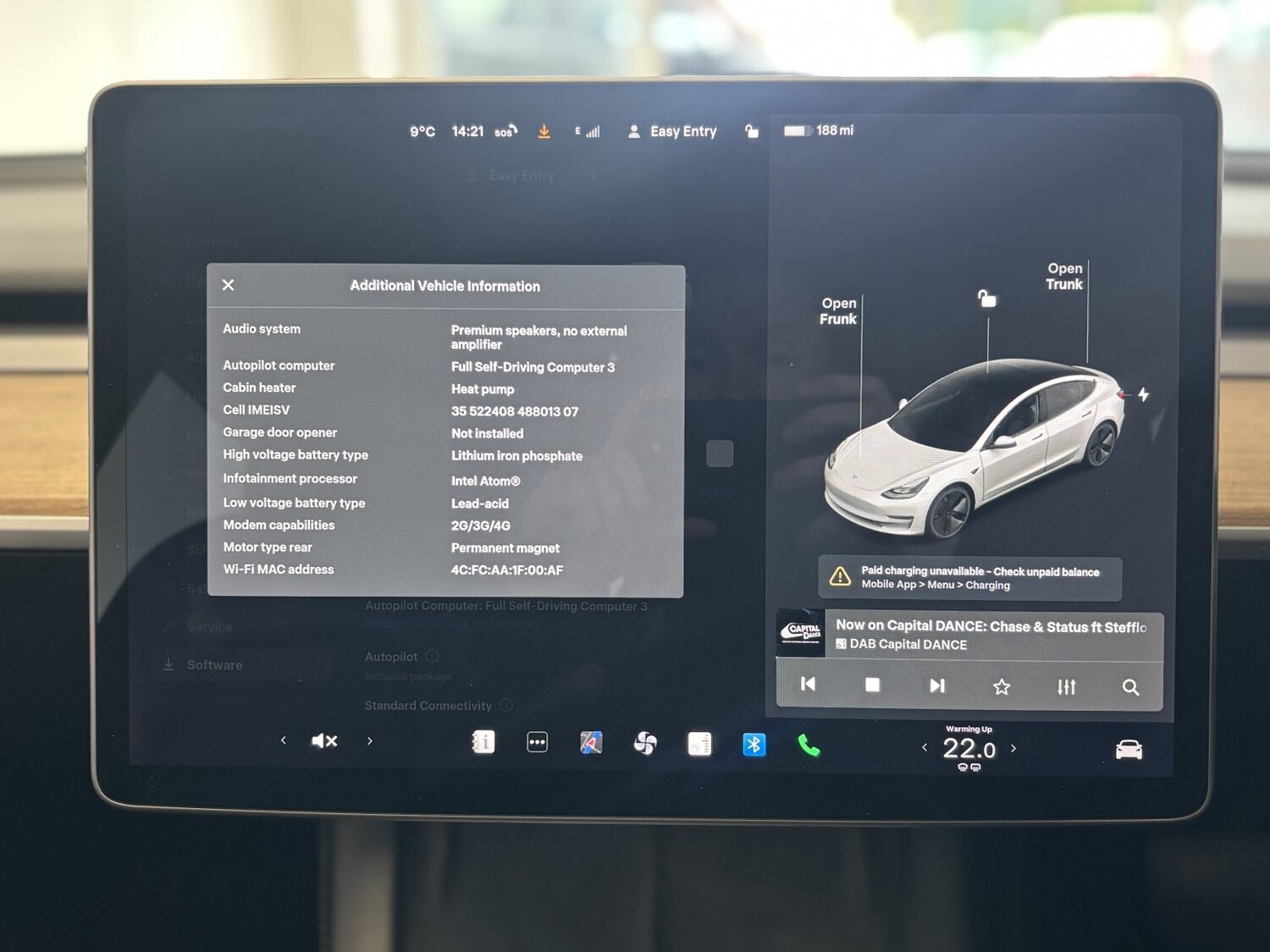Select Service in the left sidebar
The width and height of the screenshot is (1270, 952).
(x=210, y=627)
